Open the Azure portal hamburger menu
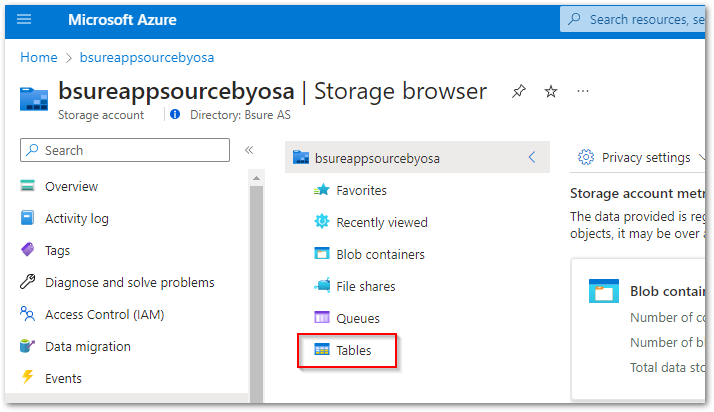Screen dimensions: 714x412 (25, 19)
